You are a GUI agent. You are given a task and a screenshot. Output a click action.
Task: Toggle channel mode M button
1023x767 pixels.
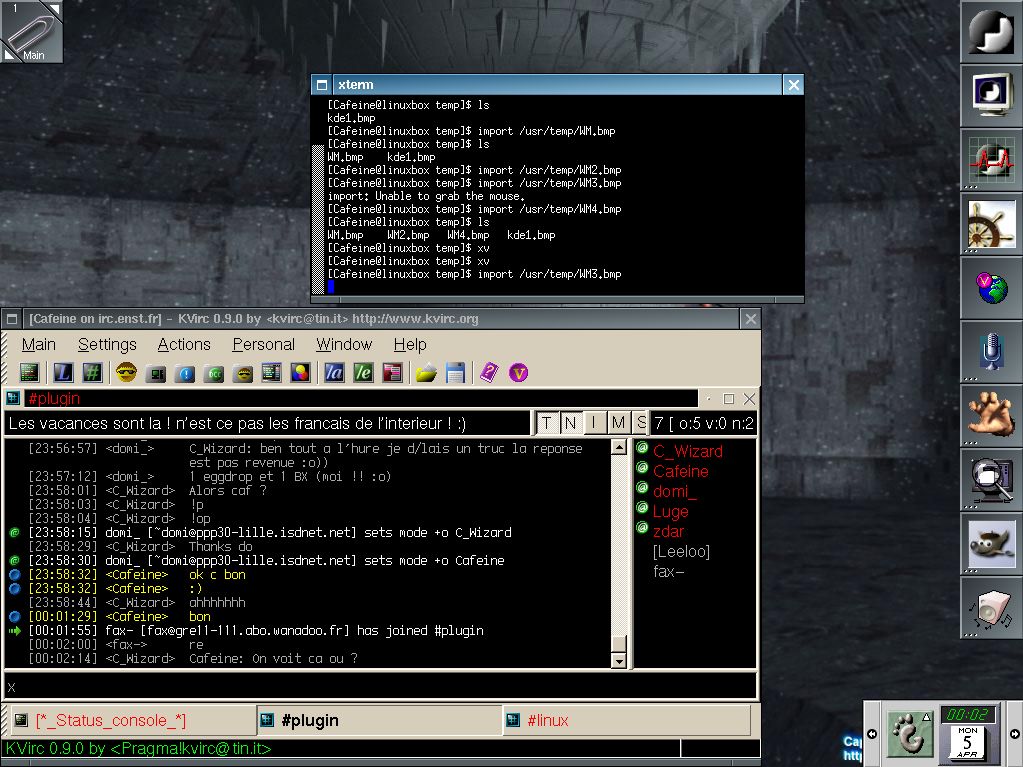tap(618, 423)
